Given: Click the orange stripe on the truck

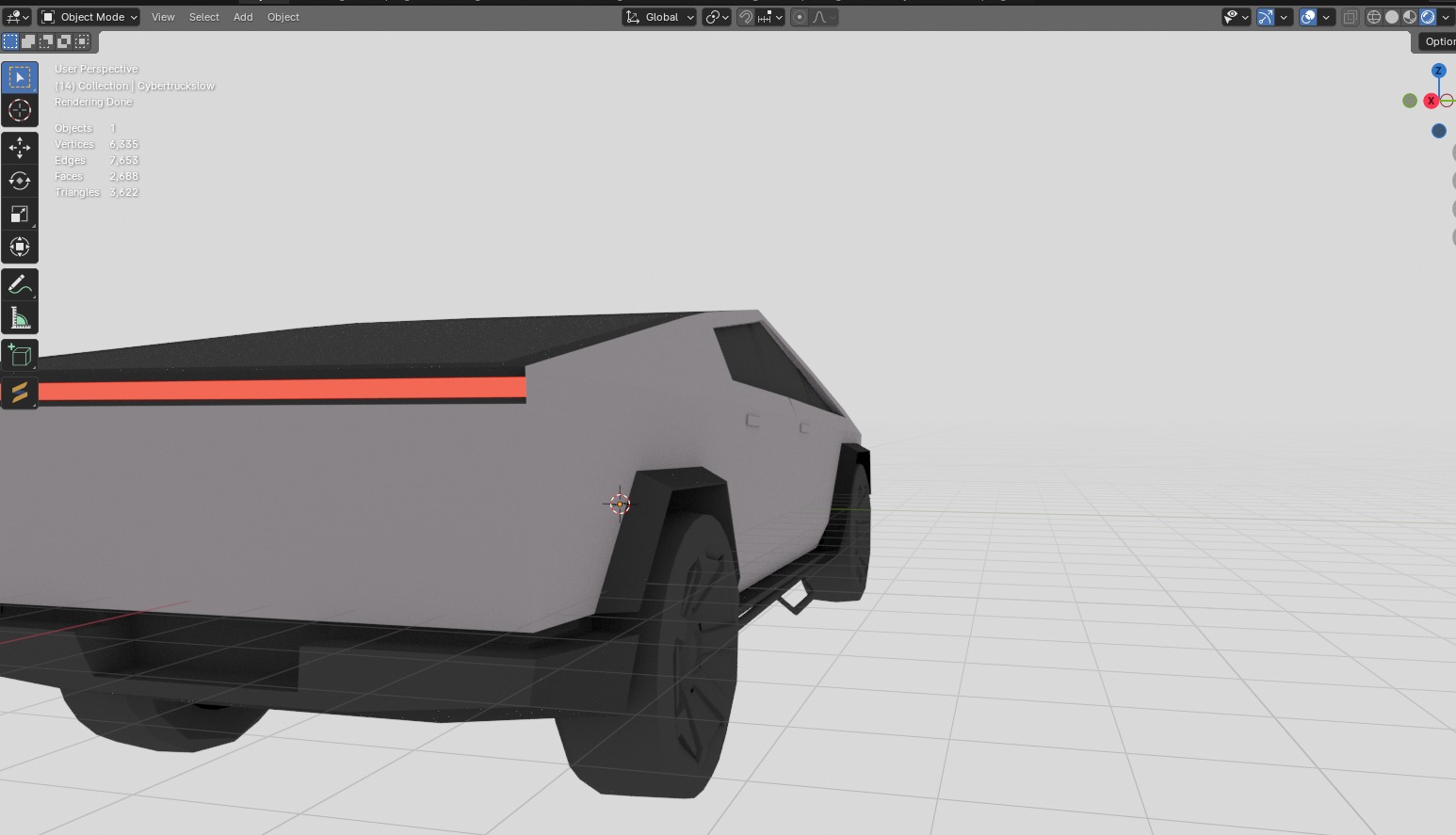Looking at the screenshot, I should (x=282, y=389).
